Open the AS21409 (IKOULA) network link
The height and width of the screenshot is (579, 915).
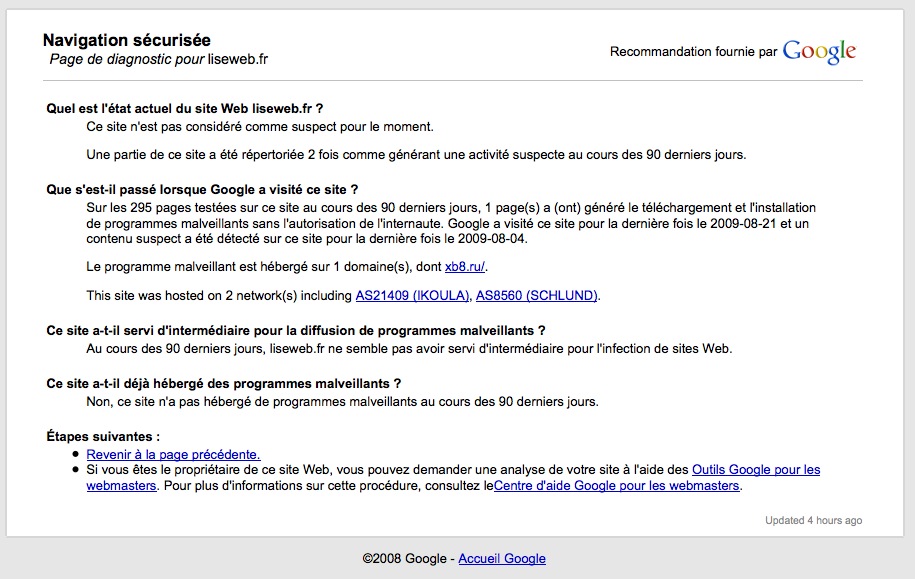pos(413,295)
